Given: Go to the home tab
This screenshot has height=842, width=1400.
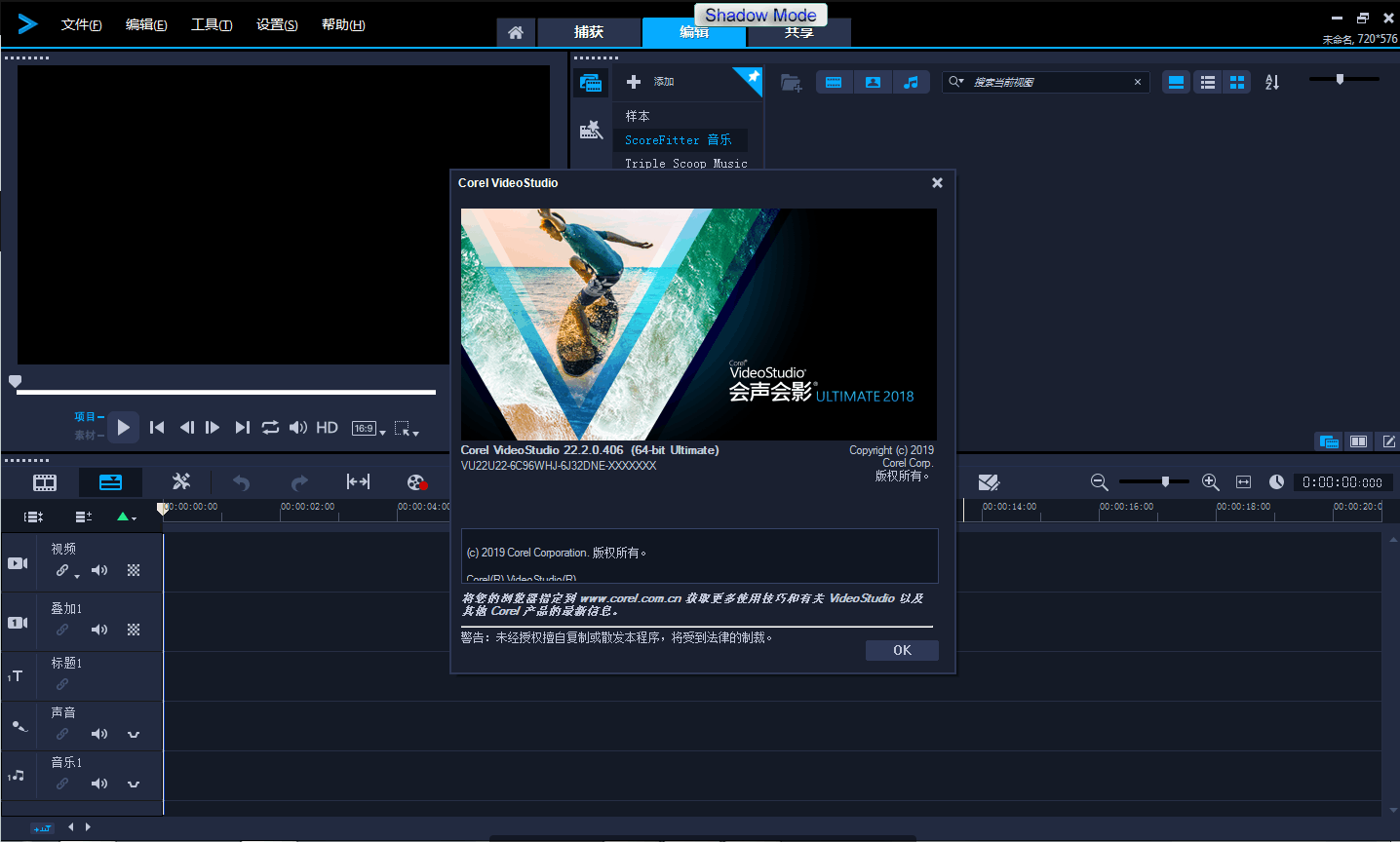Looking at the screenshot, I should (516, 32).
